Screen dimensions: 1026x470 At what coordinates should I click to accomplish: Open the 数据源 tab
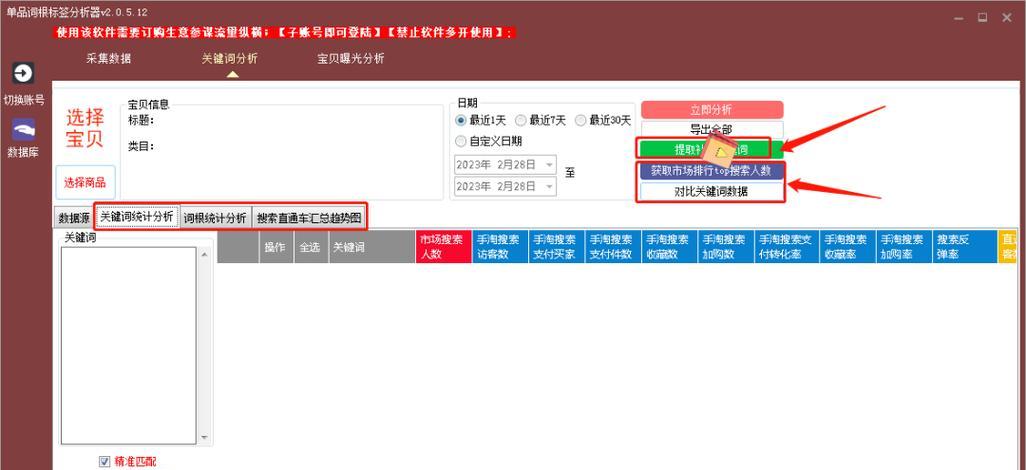point(74,218)
